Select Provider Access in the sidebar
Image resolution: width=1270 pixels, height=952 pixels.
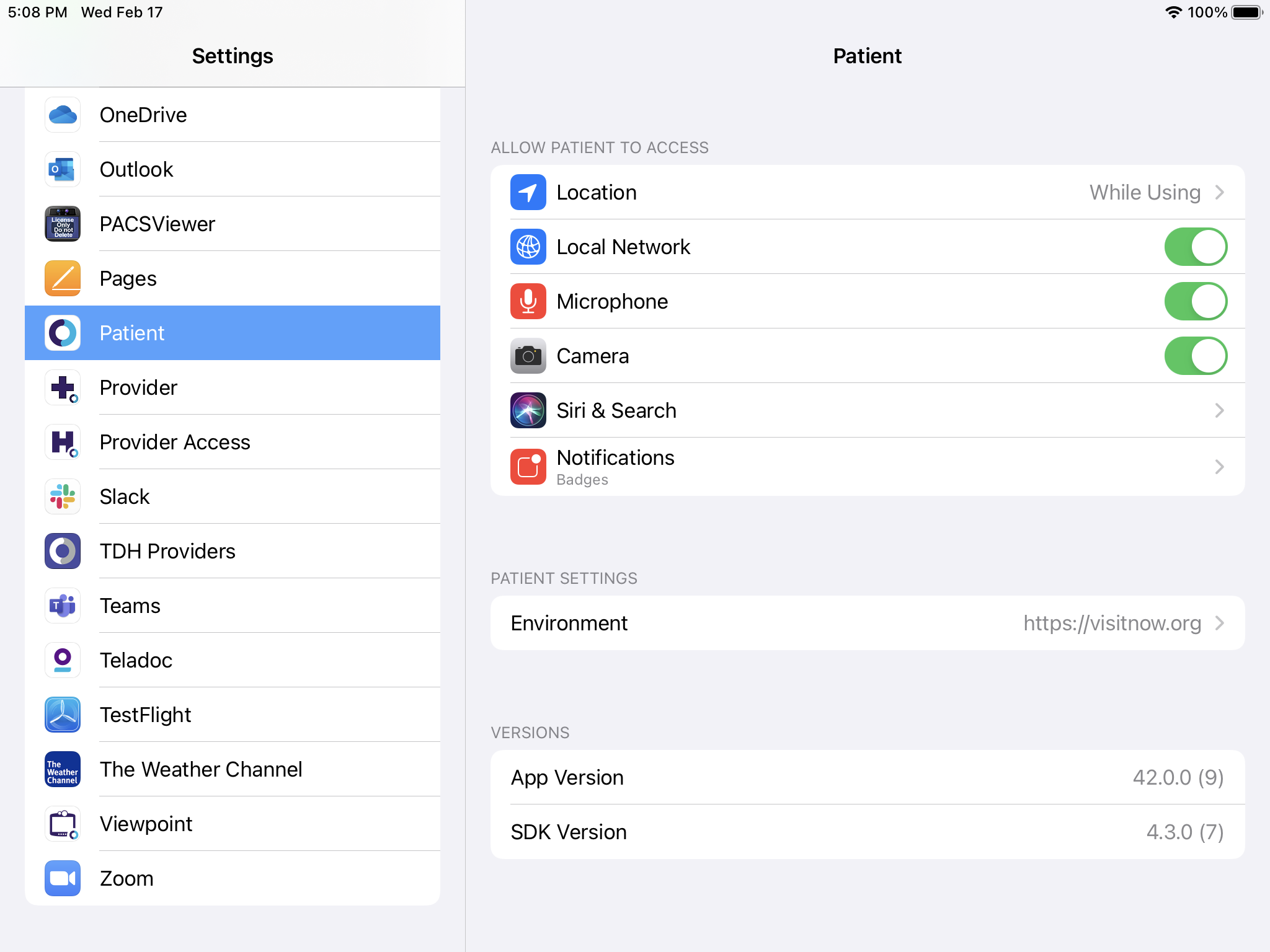point(175,442)
